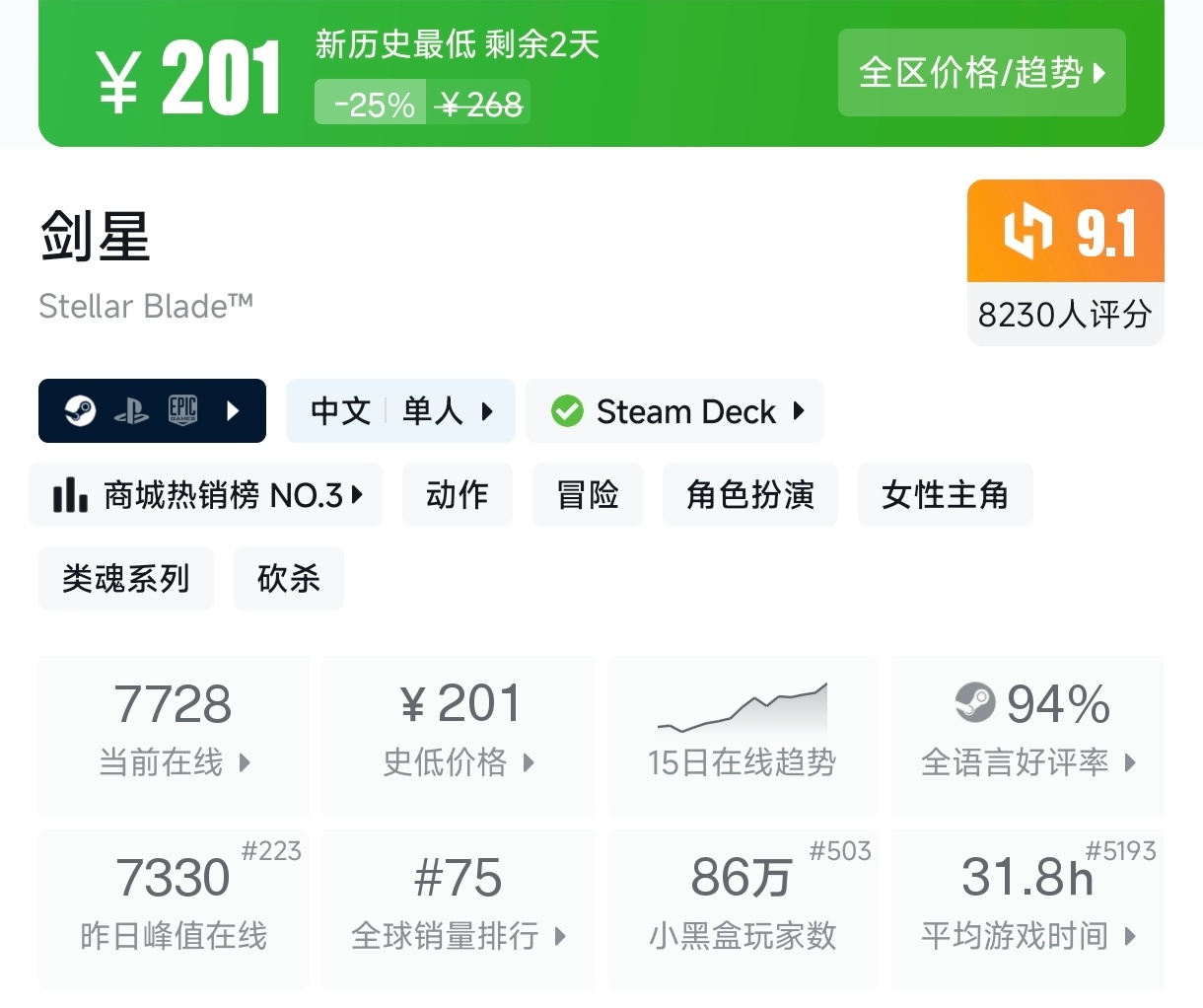Select the 动作 genre tag
1203x1008 pixels.
click(457, 494)
